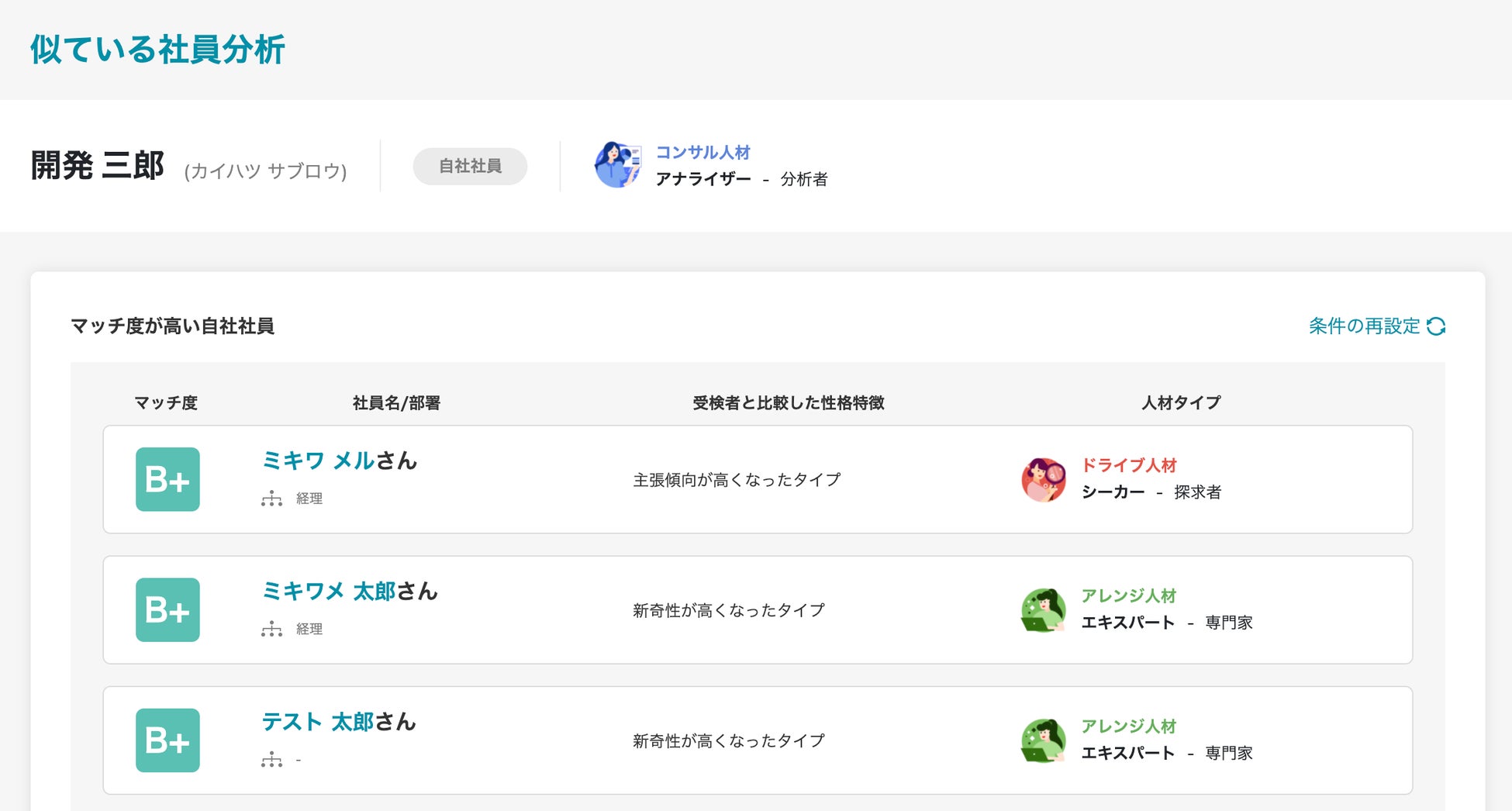Click the department icon under ミキワ メル
This screenshot has height=811, width=1512.
point(271,499)
